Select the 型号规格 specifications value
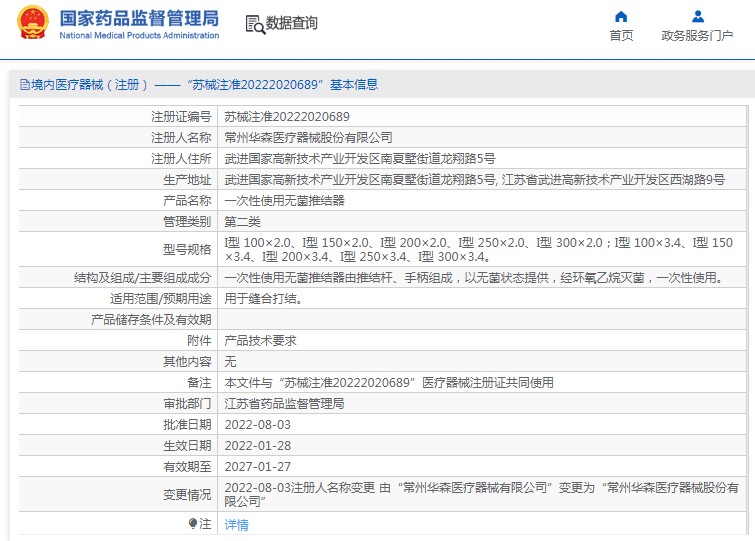 tap(479, 249)
